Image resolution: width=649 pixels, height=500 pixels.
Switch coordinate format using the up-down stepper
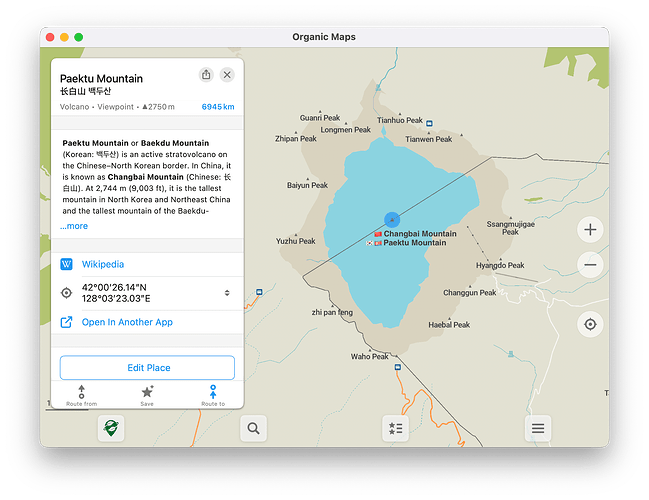point(227,293)
